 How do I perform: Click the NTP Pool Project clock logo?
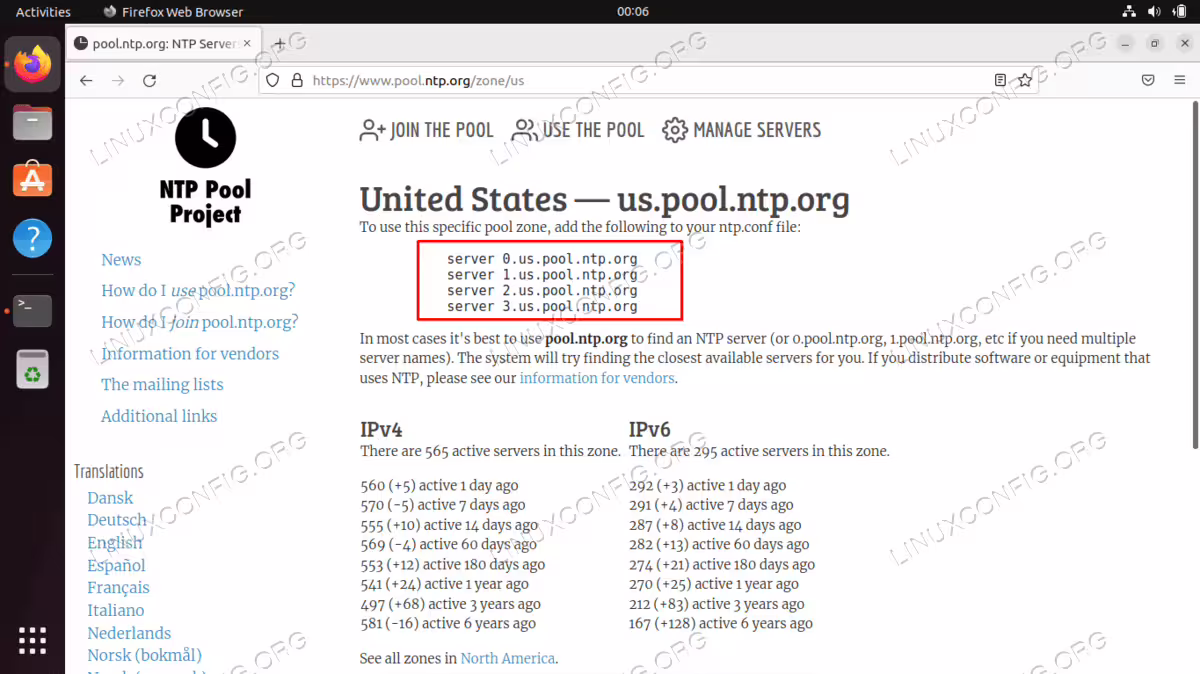[205, 137]
